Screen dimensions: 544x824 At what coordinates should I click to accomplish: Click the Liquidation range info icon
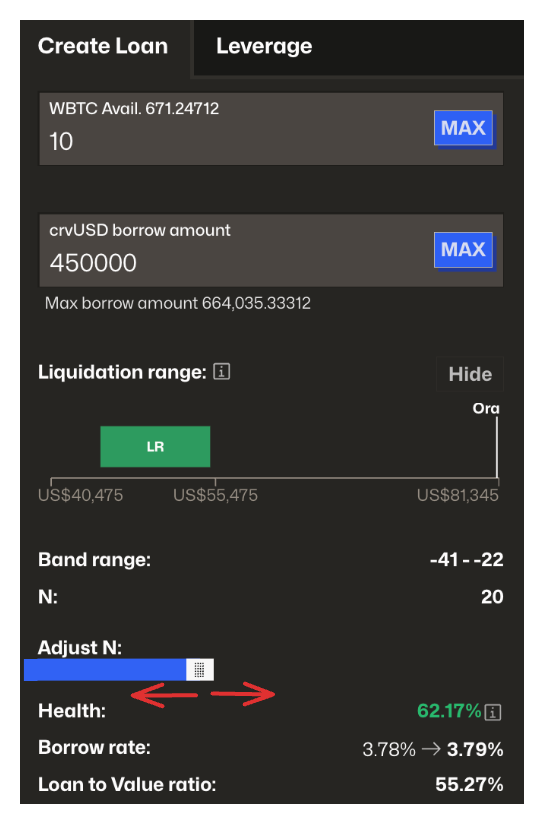coord(221,372)
